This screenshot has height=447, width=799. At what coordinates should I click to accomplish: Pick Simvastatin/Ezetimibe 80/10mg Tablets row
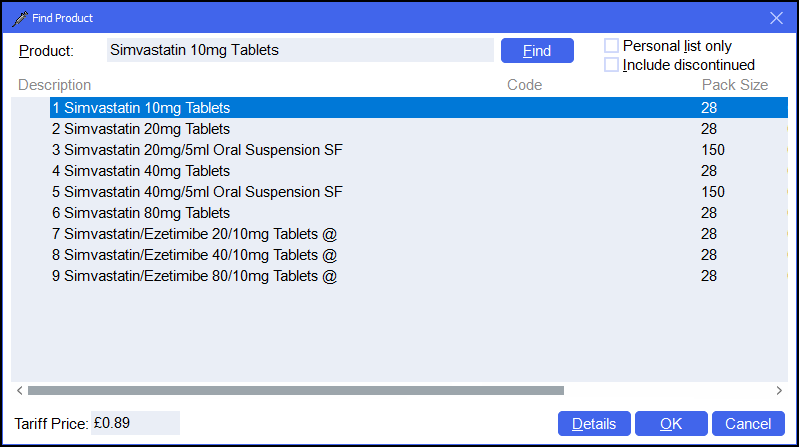point(194,276)
